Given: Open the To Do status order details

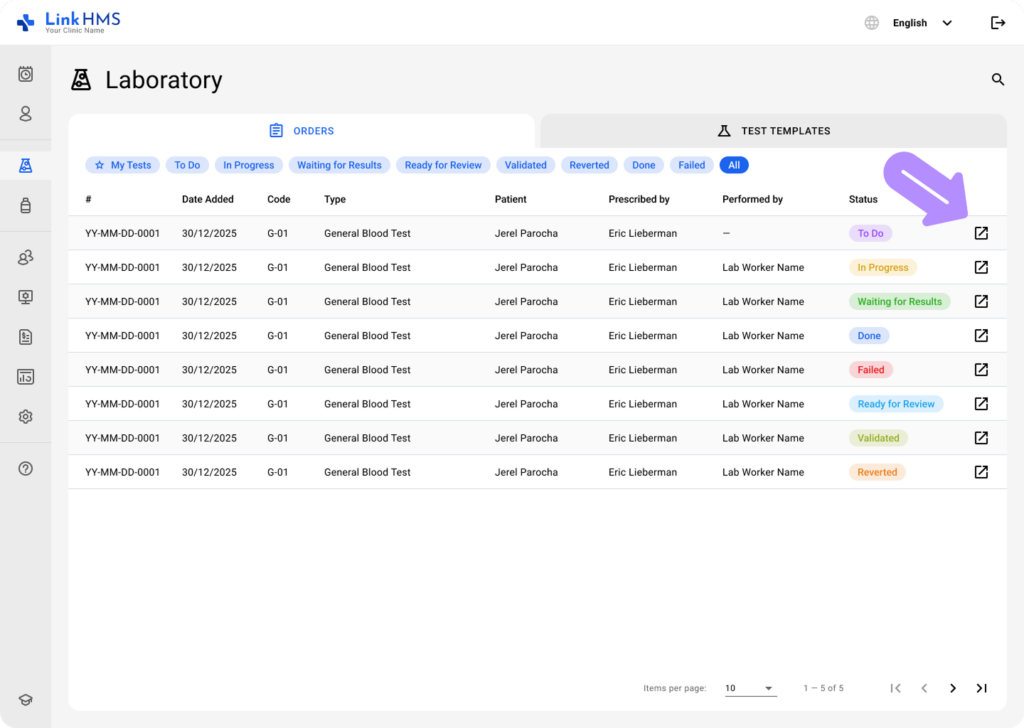Looking at the screenshot, I should pyautogui.click(x=981, y=233).
